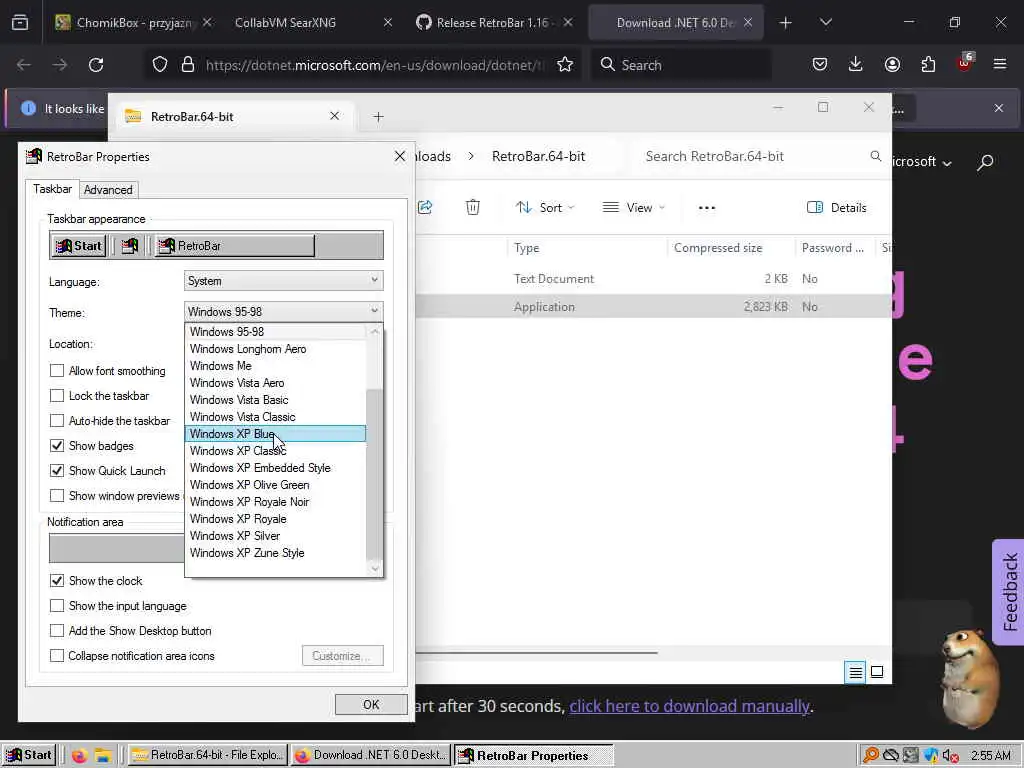Select the Application file row
Image resolution: width=1024 pixels, height=768 pixels.
tap(653, 307)
